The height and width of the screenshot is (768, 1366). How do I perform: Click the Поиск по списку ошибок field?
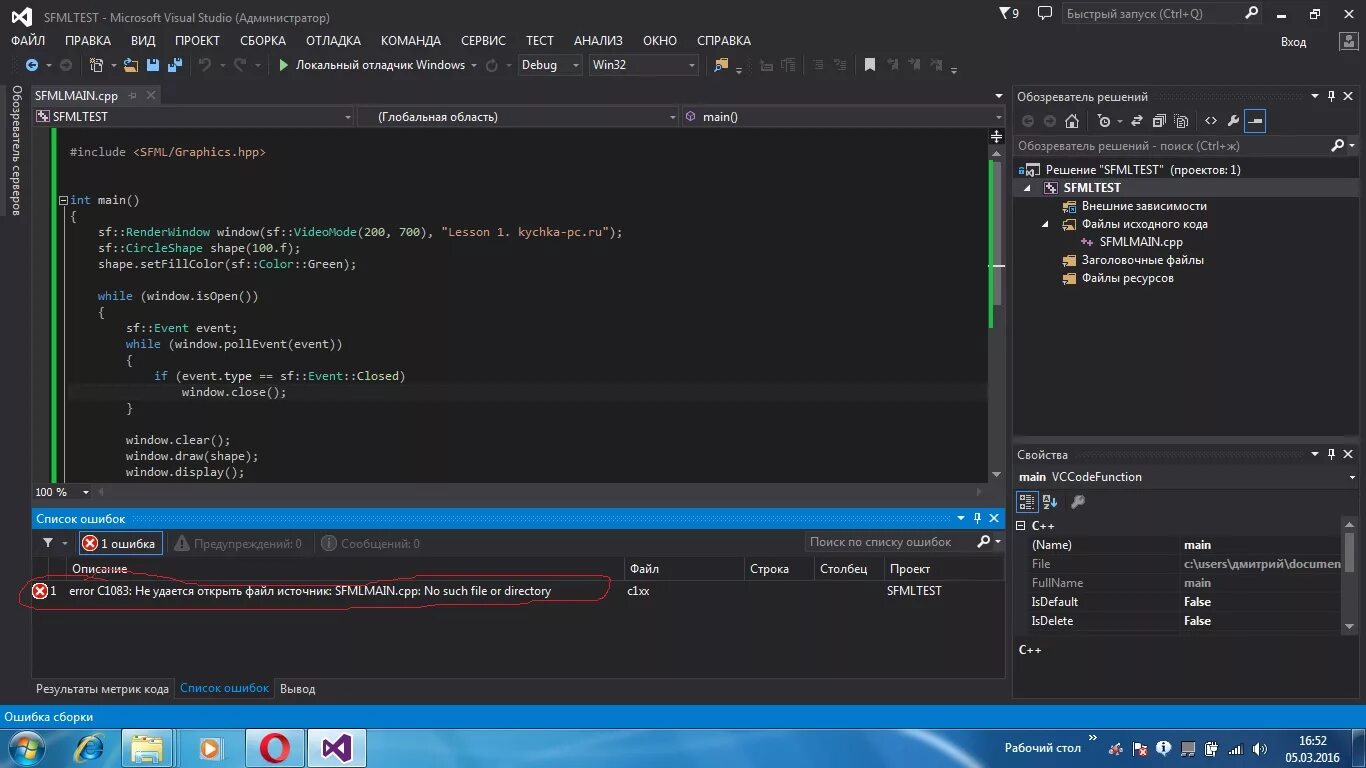tap(891, 542)
